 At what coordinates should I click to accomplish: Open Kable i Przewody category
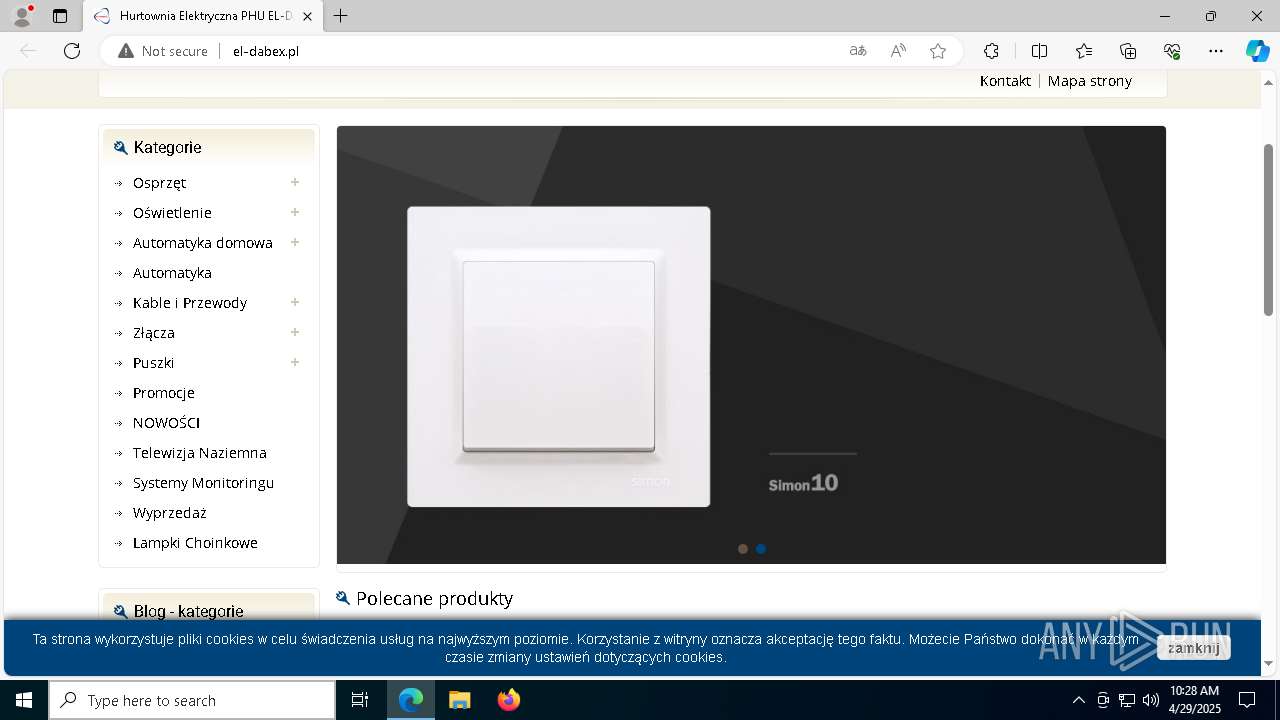190,303
